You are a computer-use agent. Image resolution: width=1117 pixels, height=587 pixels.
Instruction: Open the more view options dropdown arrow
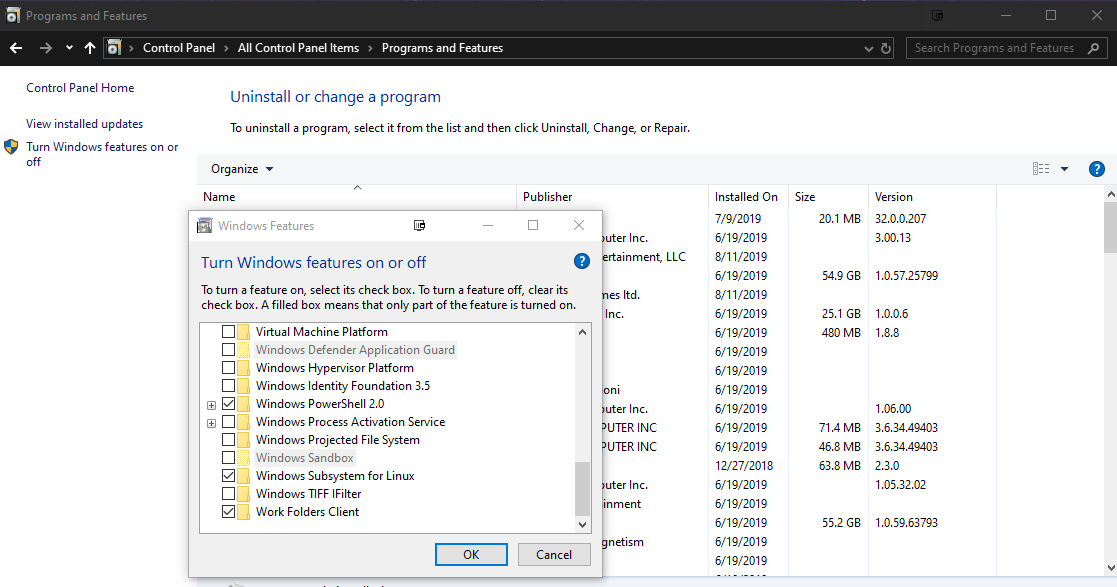coord(1064,169)
